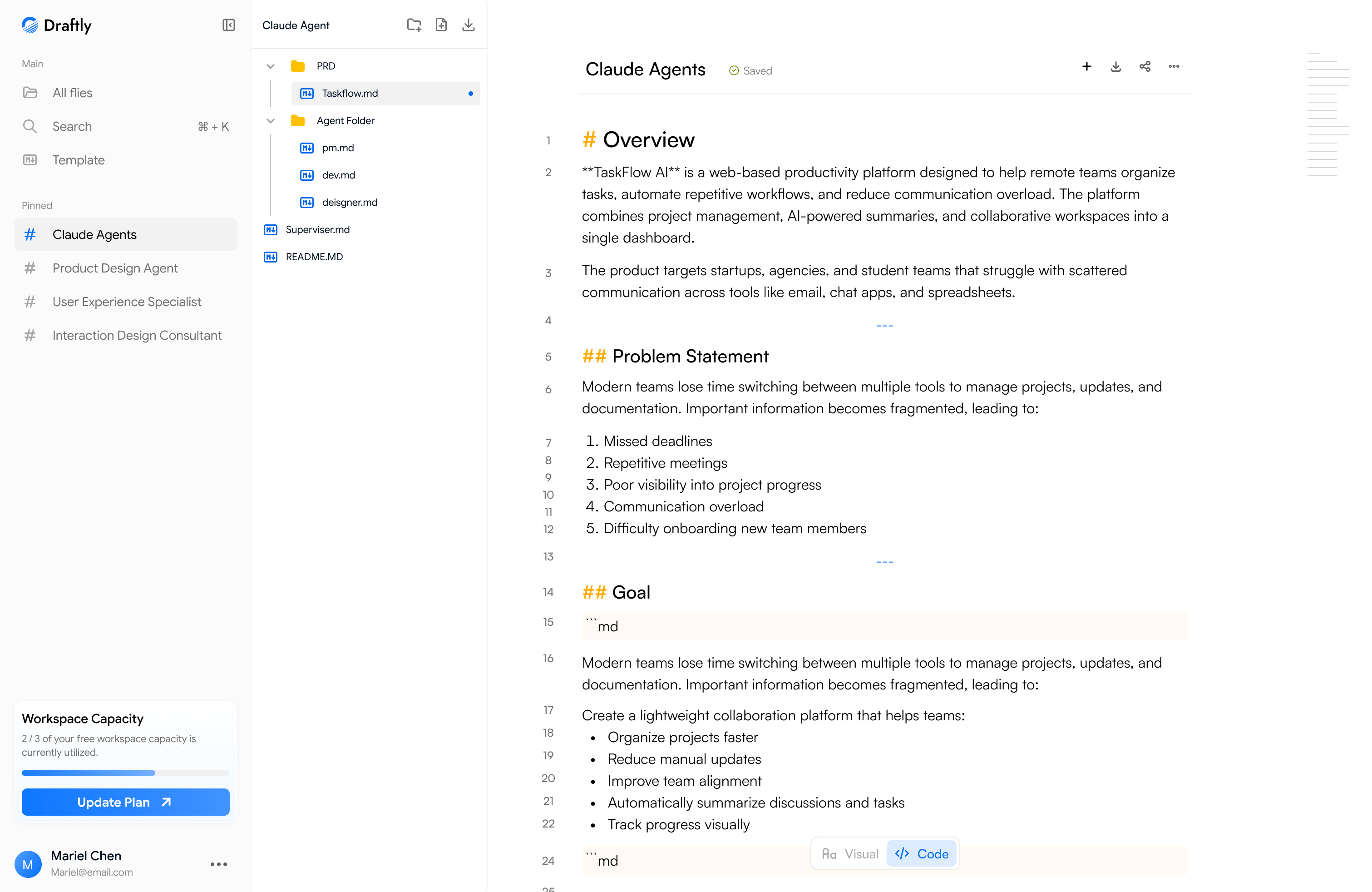Download the Claude Agents document
This screenshot has width=1372, height=892.
tap(1115, 66)
